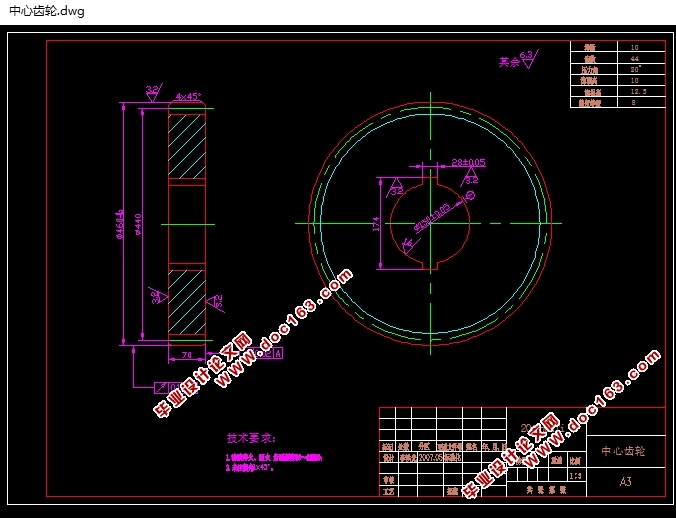Viewport: 676px width, 518px height.
Task: Click the 44 value in parameter table
Action: point(634,58)
